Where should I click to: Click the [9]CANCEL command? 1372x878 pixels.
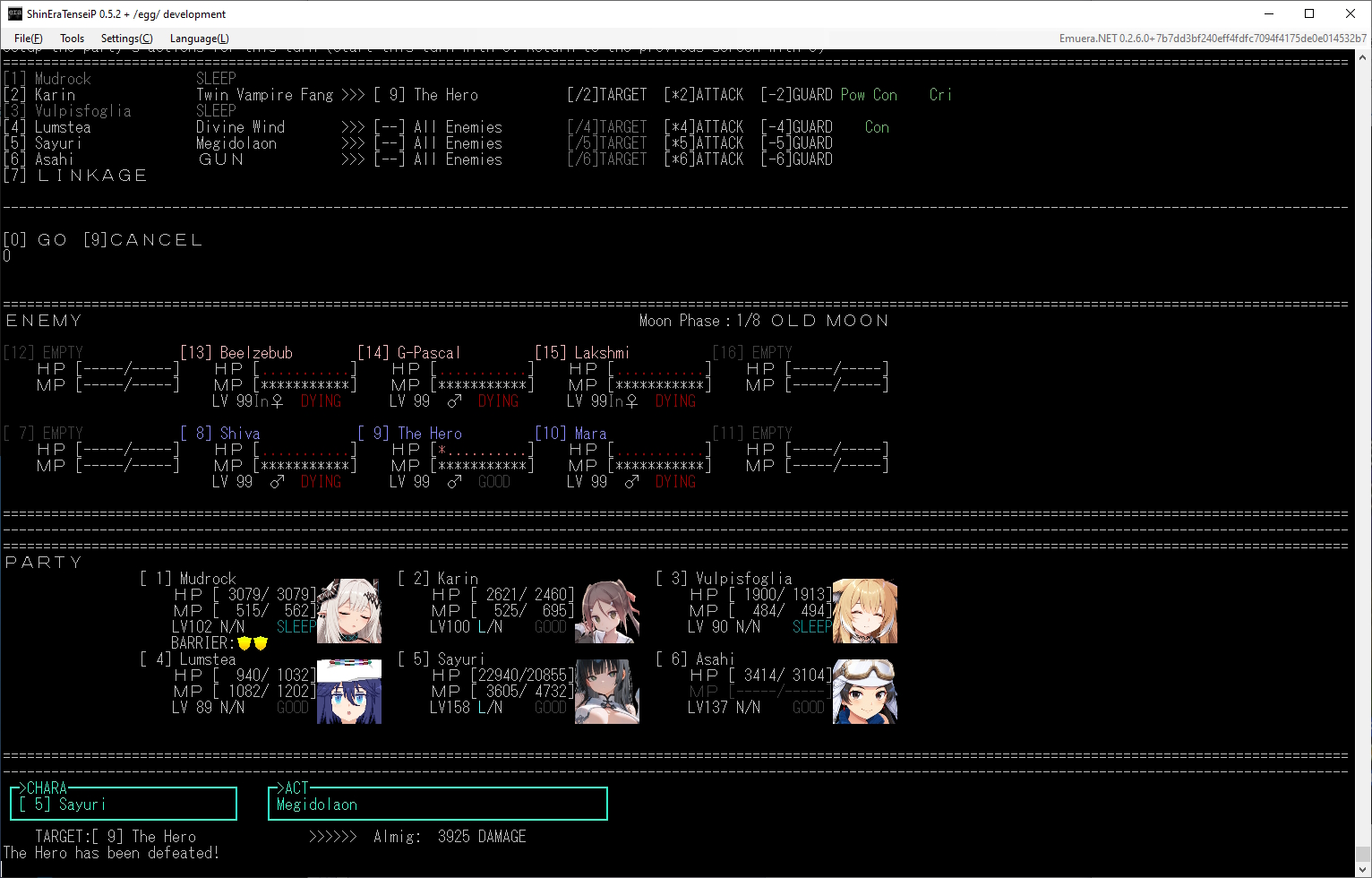point(143,240)
